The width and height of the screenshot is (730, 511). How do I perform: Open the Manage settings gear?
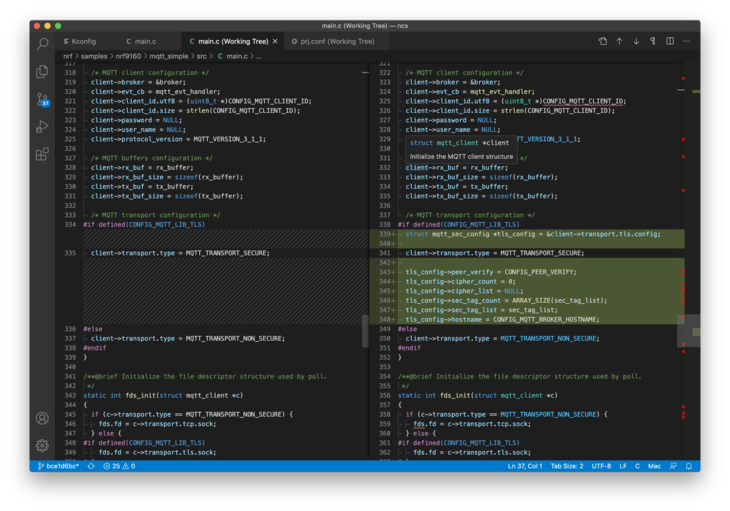click(42, 445)
